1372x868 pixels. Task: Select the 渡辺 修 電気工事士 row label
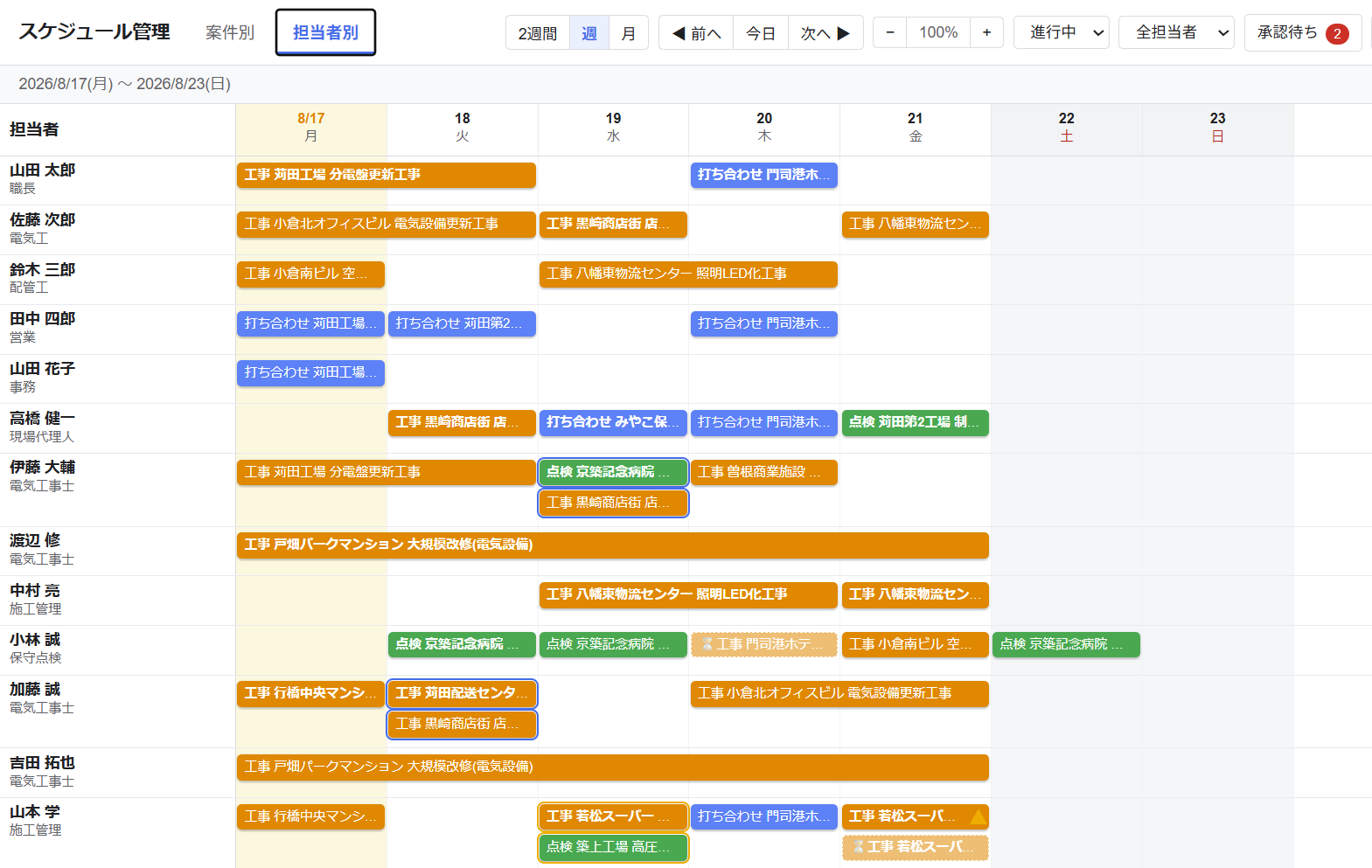(118, 551)
